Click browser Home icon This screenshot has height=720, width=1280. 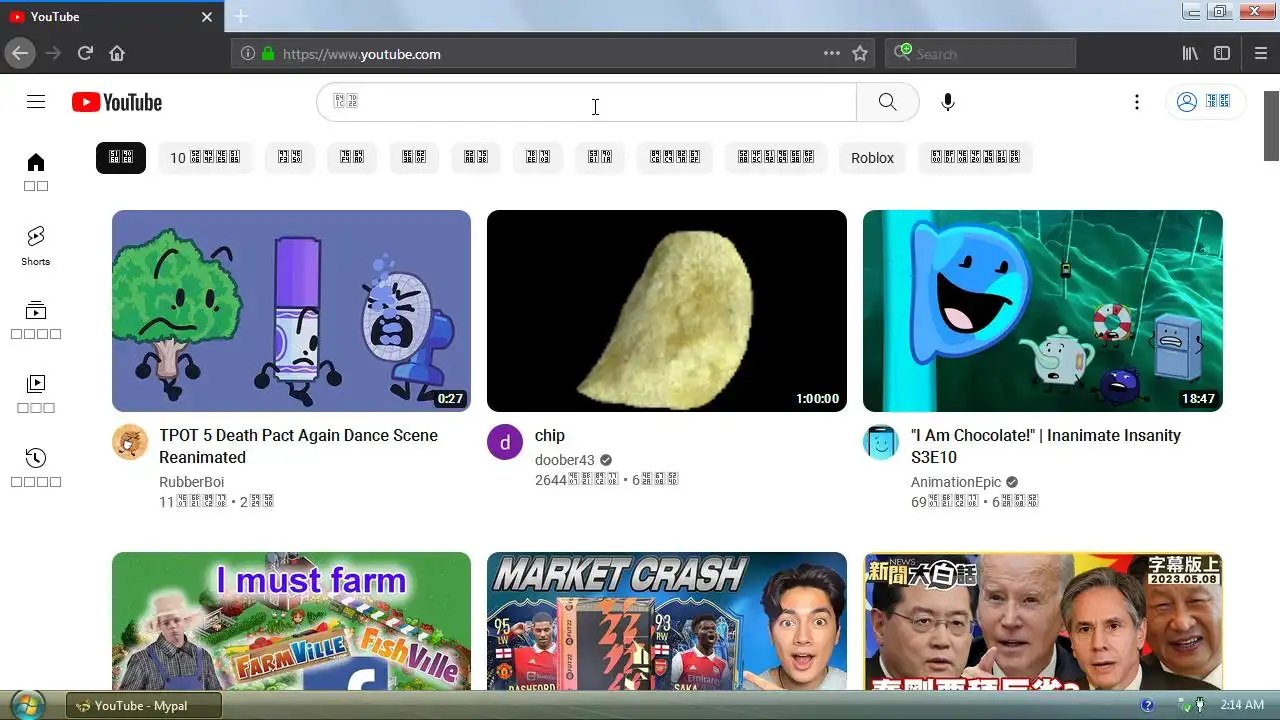(117, 54)
